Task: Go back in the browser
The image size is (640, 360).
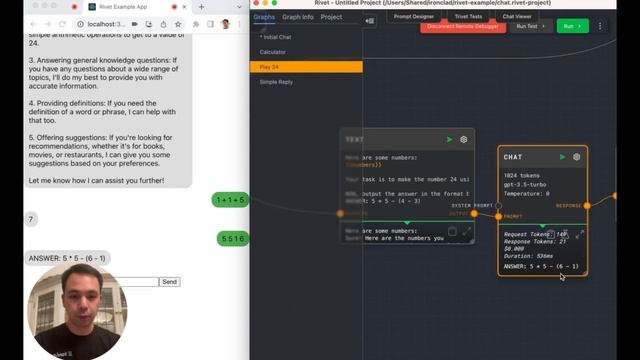Action: click(33, 24)
